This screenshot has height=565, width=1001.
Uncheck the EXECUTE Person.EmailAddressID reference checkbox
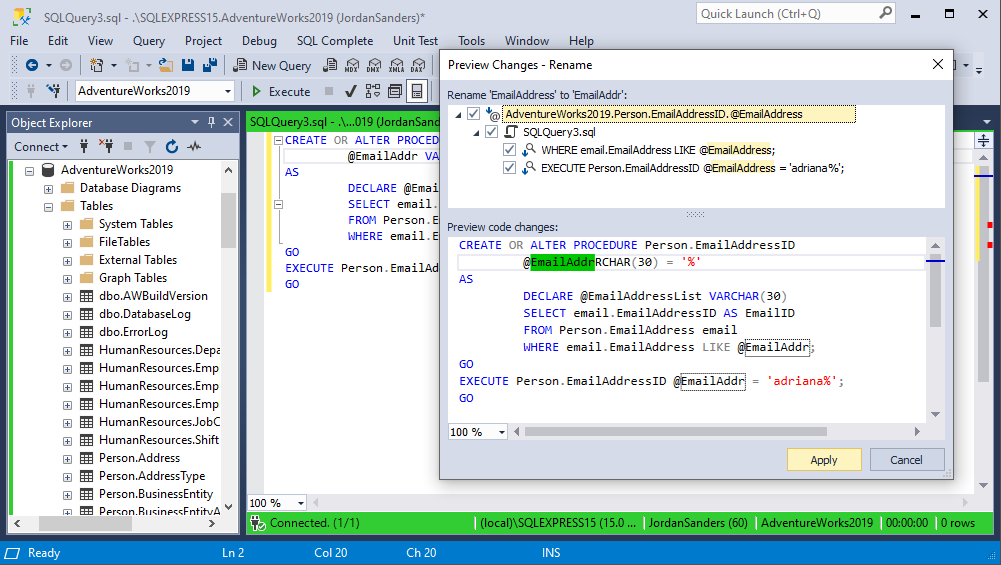509,167
